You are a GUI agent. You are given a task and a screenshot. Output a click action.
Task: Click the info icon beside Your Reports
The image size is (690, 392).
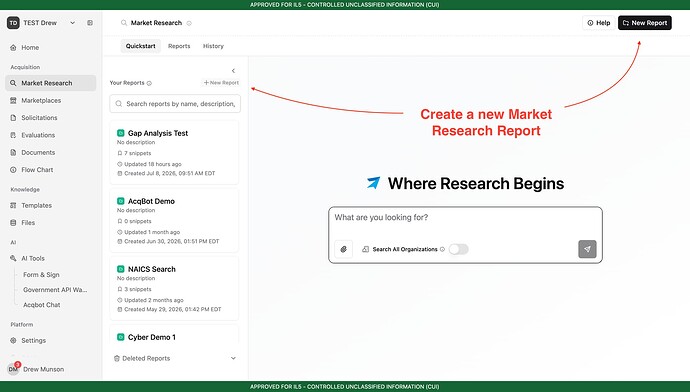(x=149, y=83)
